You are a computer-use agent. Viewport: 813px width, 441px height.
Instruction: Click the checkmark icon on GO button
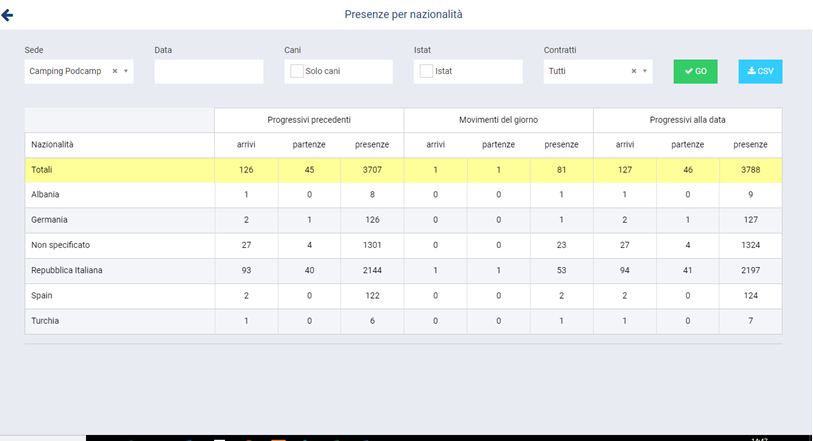click(689, 72)
